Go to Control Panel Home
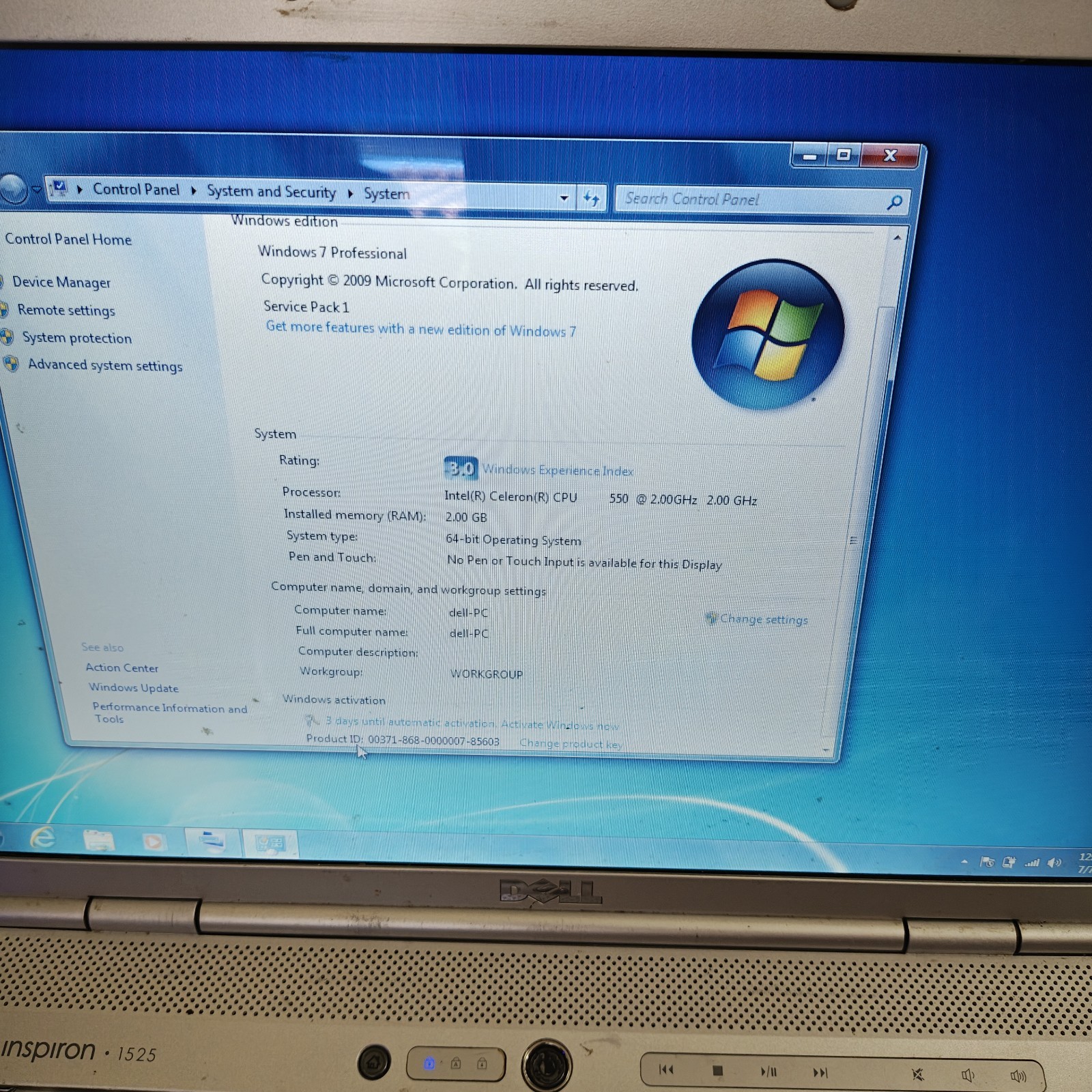This screenshot has width=1092, height=1092. [x=68, y=239]
